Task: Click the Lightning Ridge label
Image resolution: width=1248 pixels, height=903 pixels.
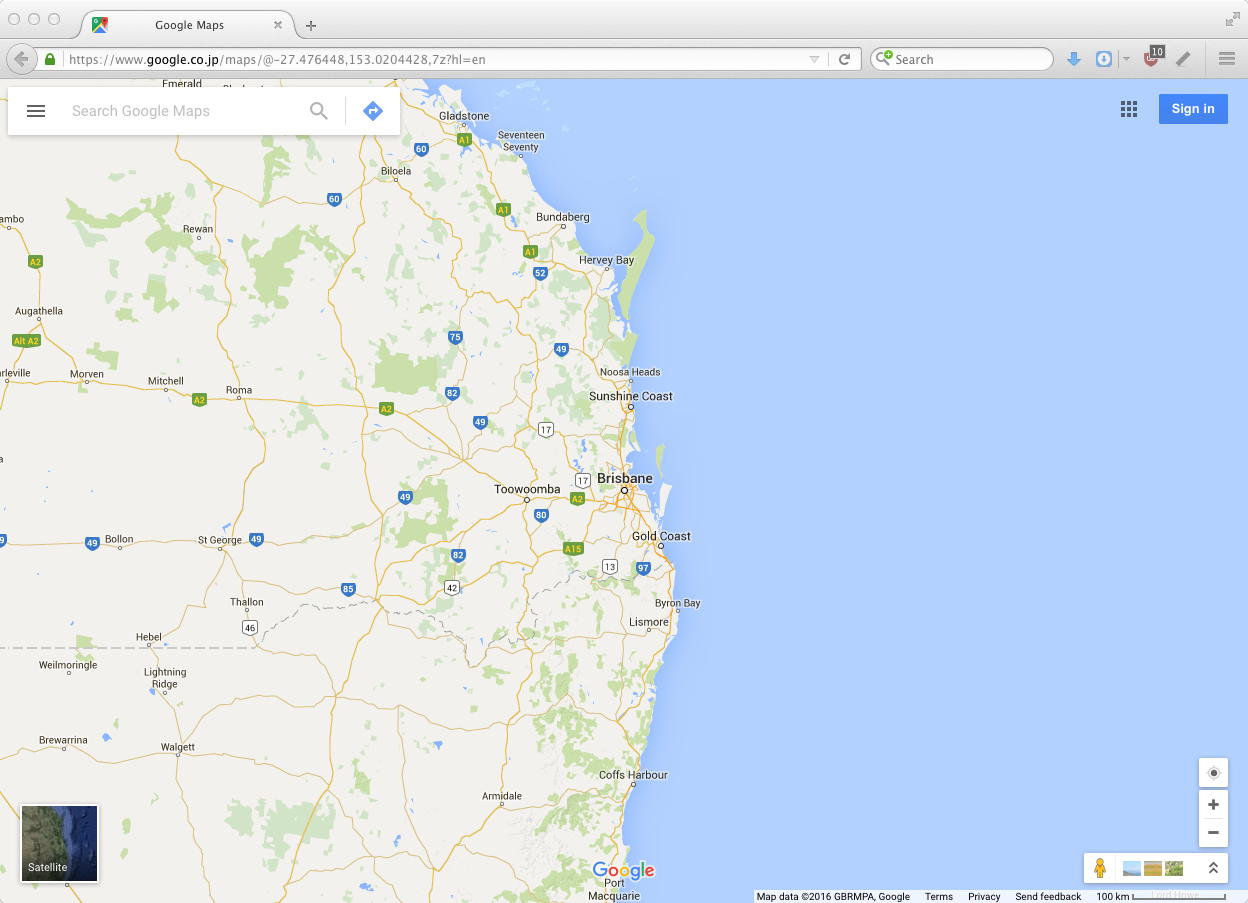Action: (x=165, y=678)
